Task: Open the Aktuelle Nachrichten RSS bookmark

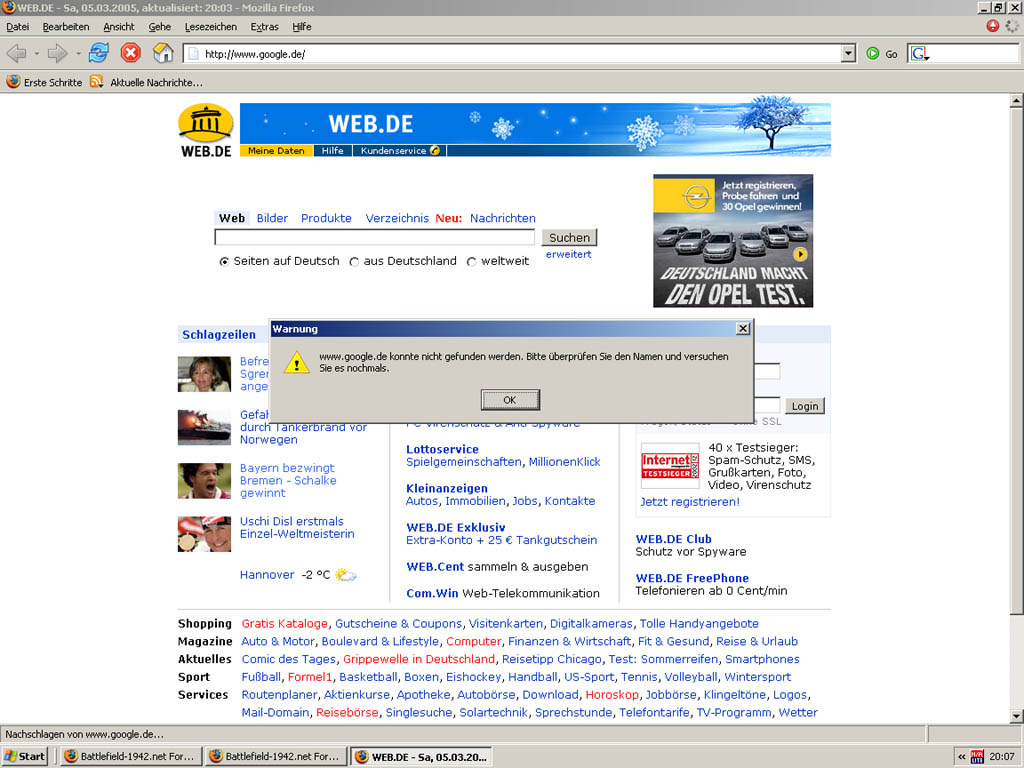Action: 146,82
